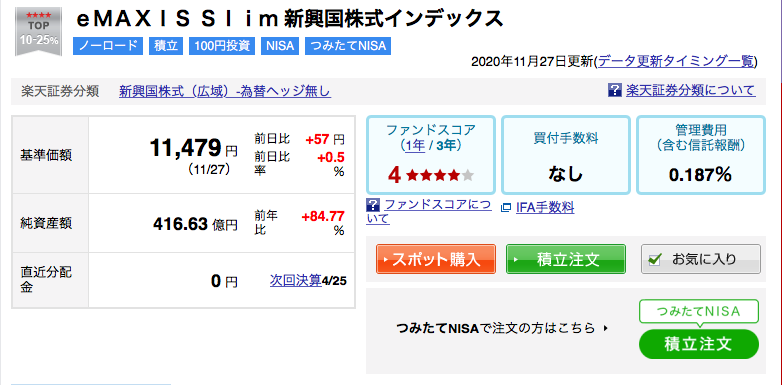Click question mark icon beside 楽天証券分類について
782x385 pixels.
point(614,90)
